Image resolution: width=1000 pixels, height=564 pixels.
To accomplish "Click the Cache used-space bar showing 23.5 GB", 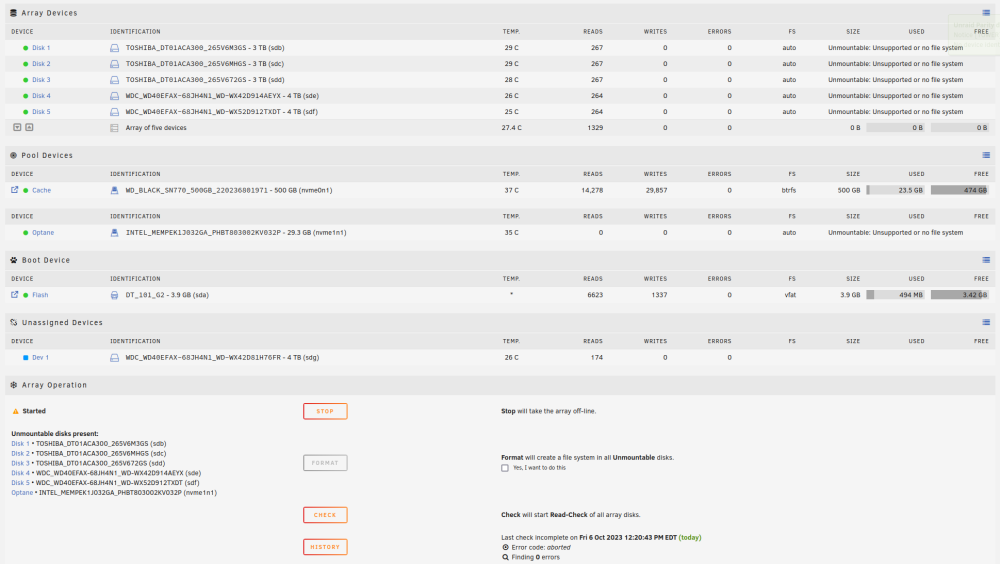I will 895,190.
